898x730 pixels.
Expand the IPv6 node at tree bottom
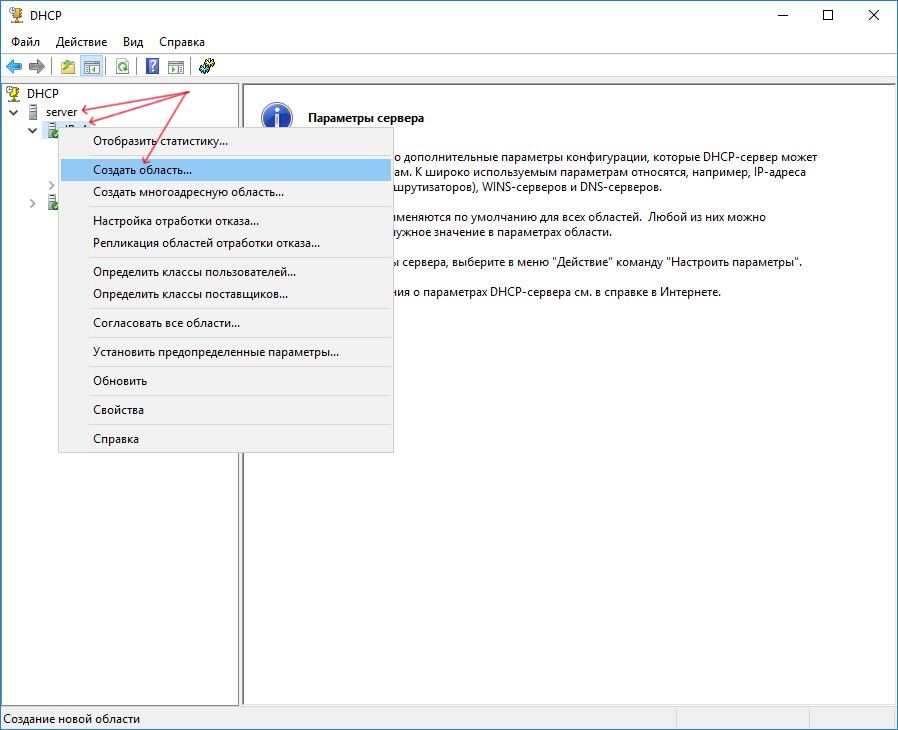click(32, 203)
